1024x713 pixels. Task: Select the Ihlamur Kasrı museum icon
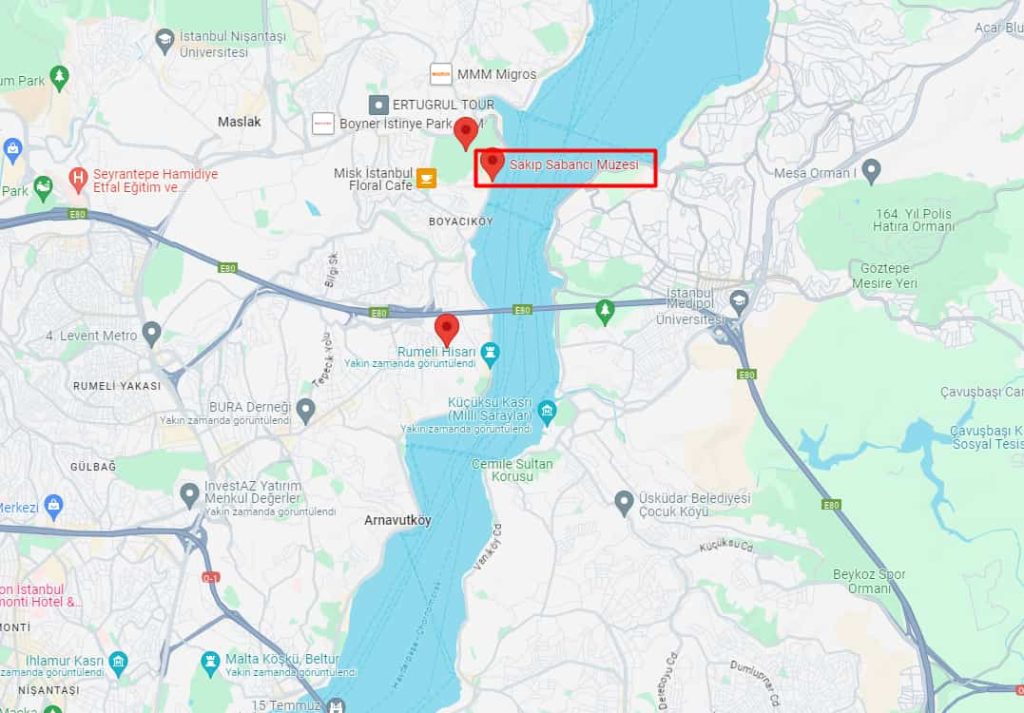click(x=118, y=663)
